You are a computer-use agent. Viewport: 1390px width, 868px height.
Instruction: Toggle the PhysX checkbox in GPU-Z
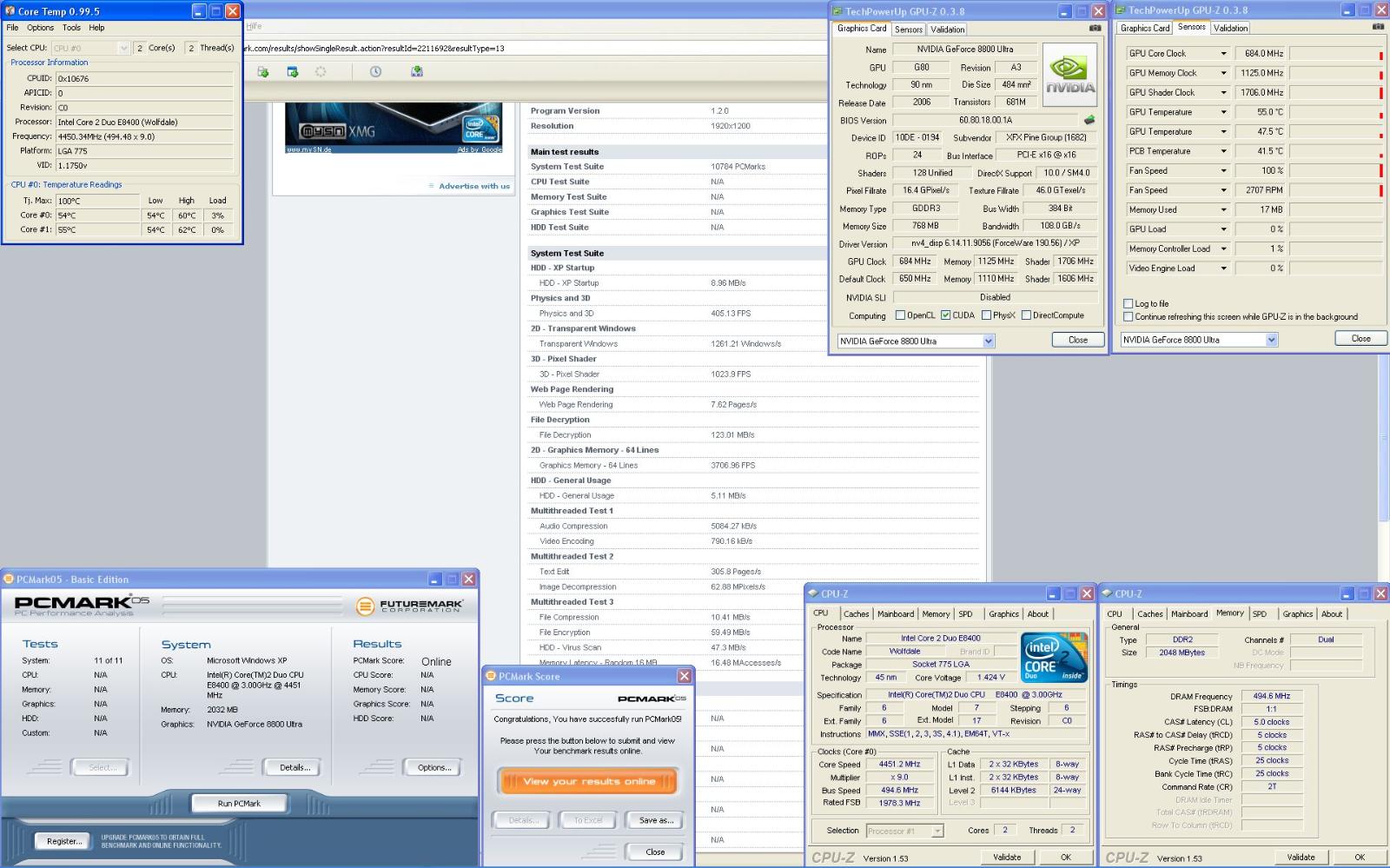pos(986,315)
